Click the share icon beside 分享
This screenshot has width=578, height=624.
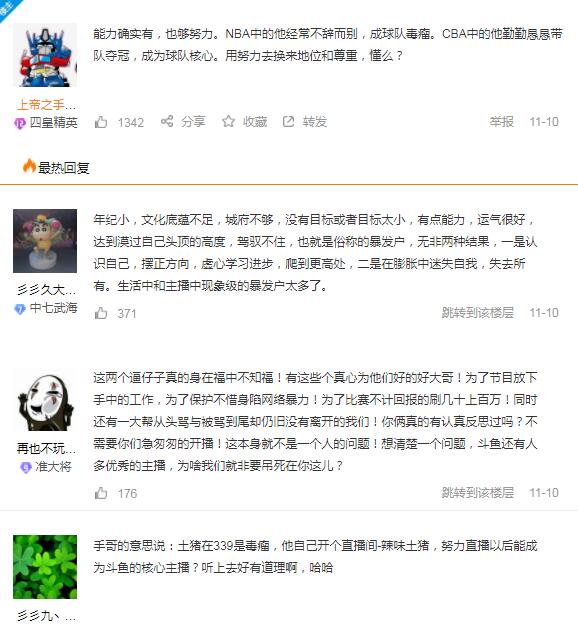[167, 121]
